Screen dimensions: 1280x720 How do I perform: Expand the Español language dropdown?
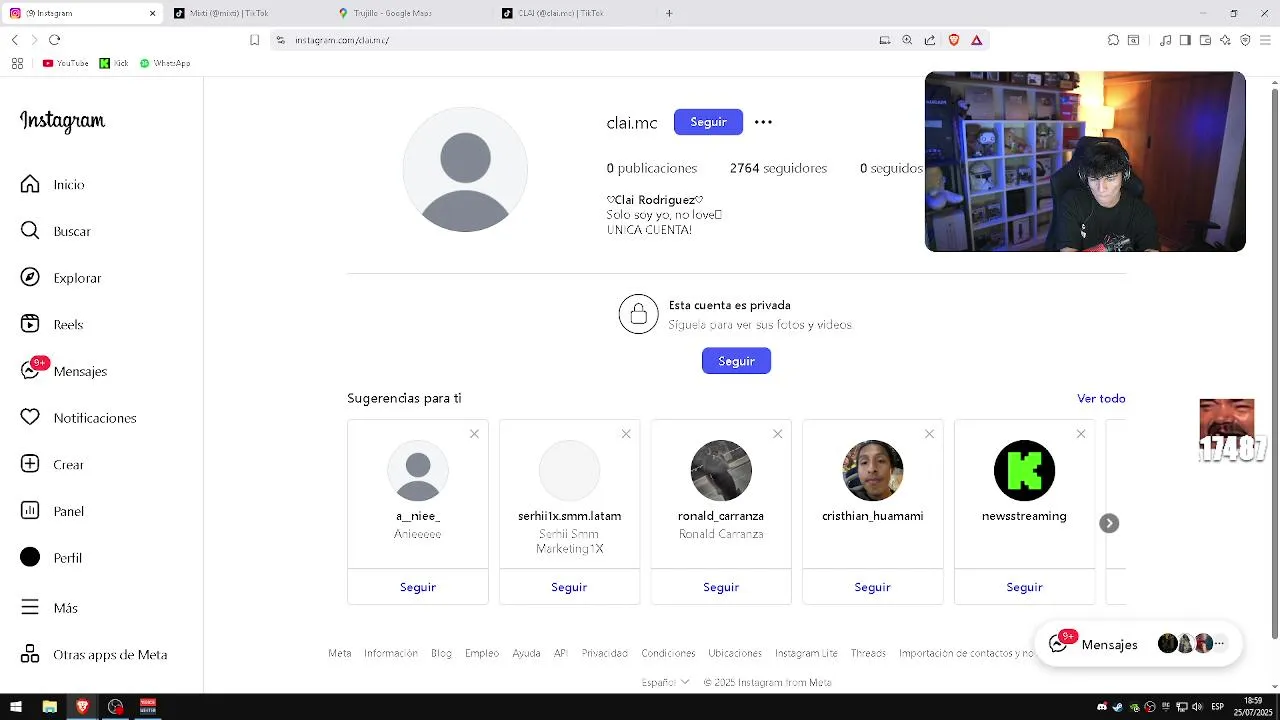[x=665, y=682]
